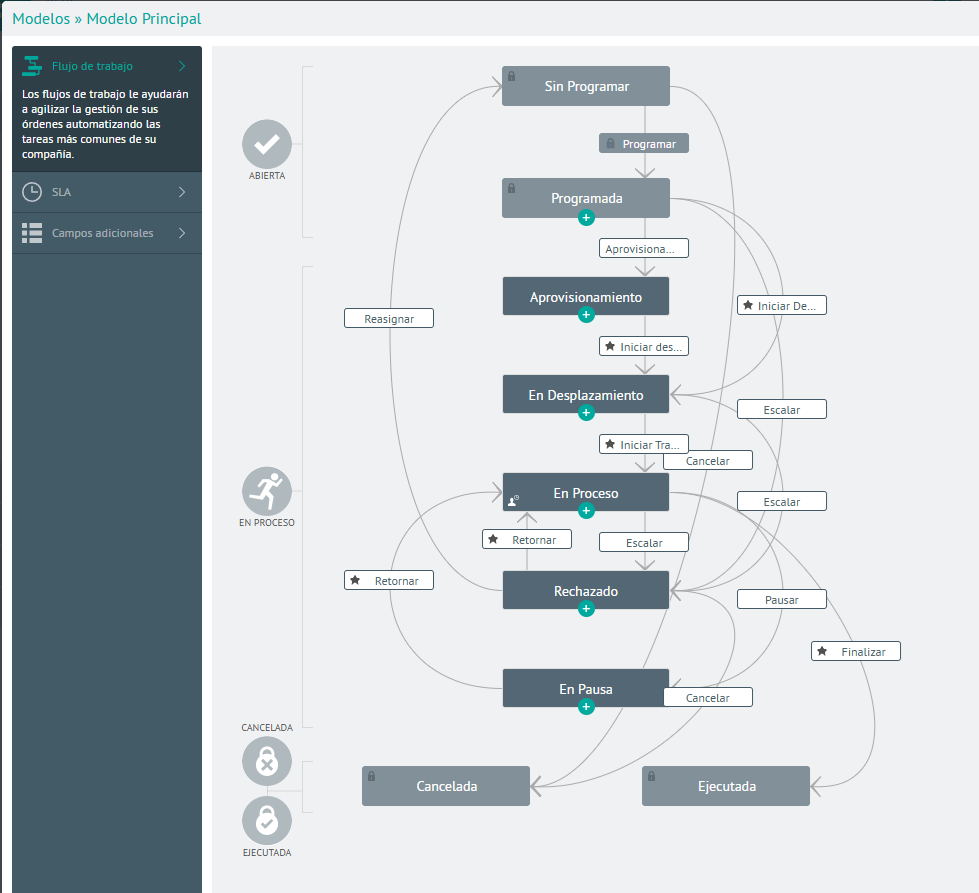Screen dimensions: 979x893
Task: Click the star on Iniciar des... transition
Action: 610,346
